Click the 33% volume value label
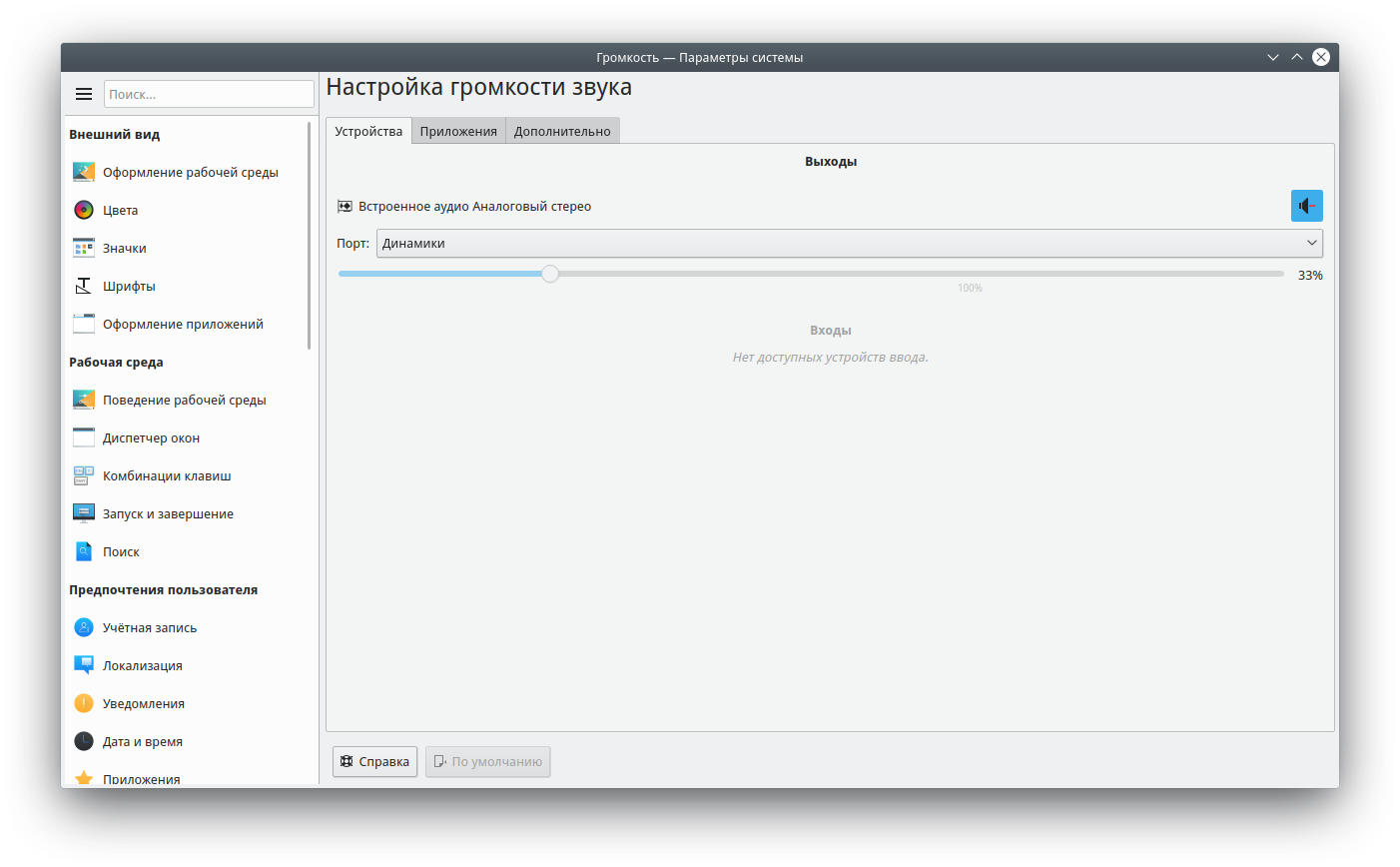The height and width of the screenshot is (867, 1400). pos(1310,275)
